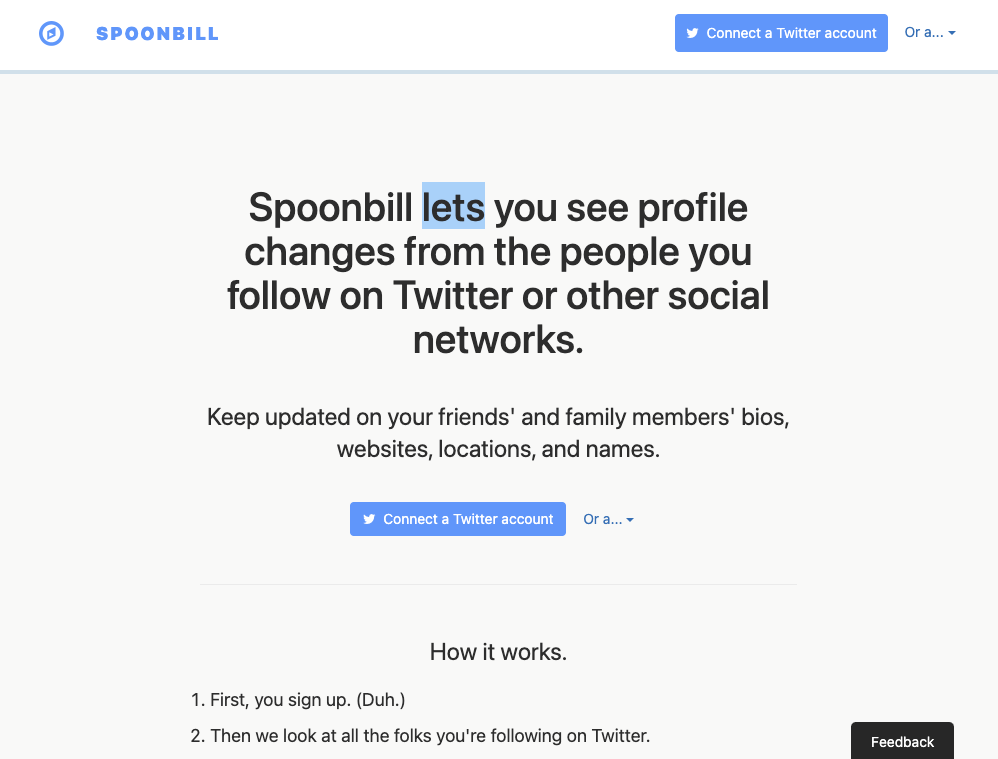Click the word "Twitter" in the main headline
Screen dimensions: 998x759
pos(473,296)
